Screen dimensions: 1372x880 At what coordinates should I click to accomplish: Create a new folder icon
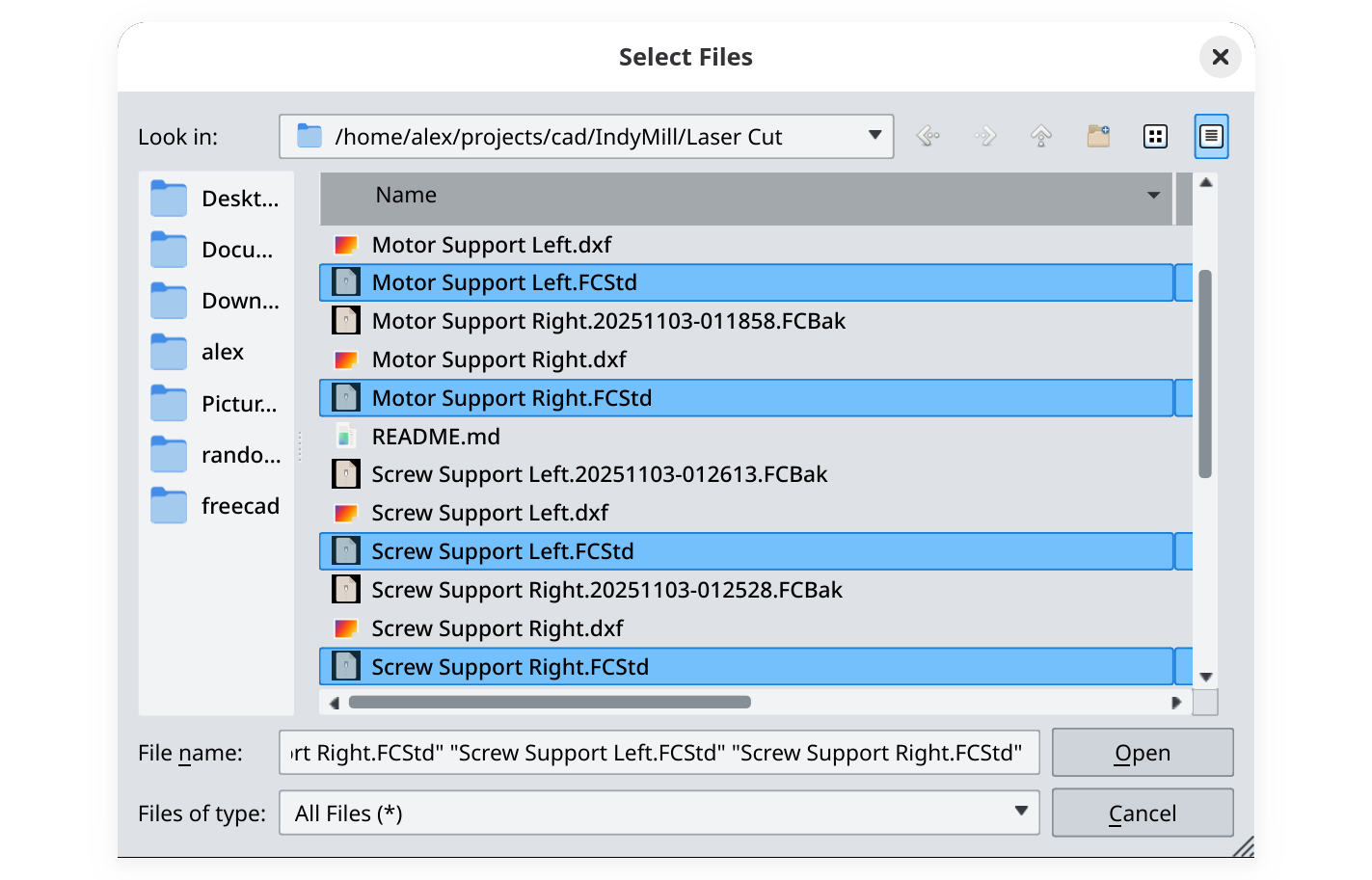click(1098, 136)
